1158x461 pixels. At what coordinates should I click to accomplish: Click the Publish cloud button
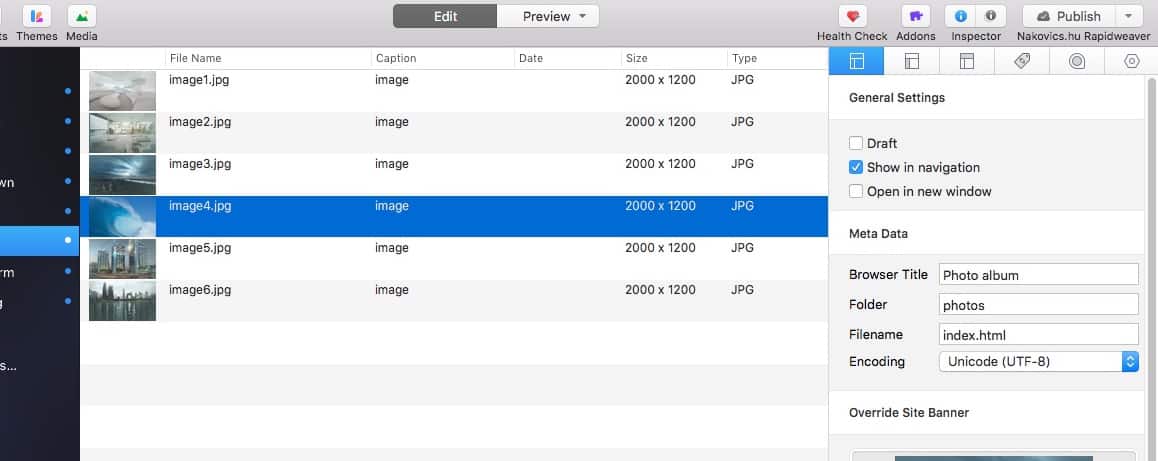pos(1069,16)
